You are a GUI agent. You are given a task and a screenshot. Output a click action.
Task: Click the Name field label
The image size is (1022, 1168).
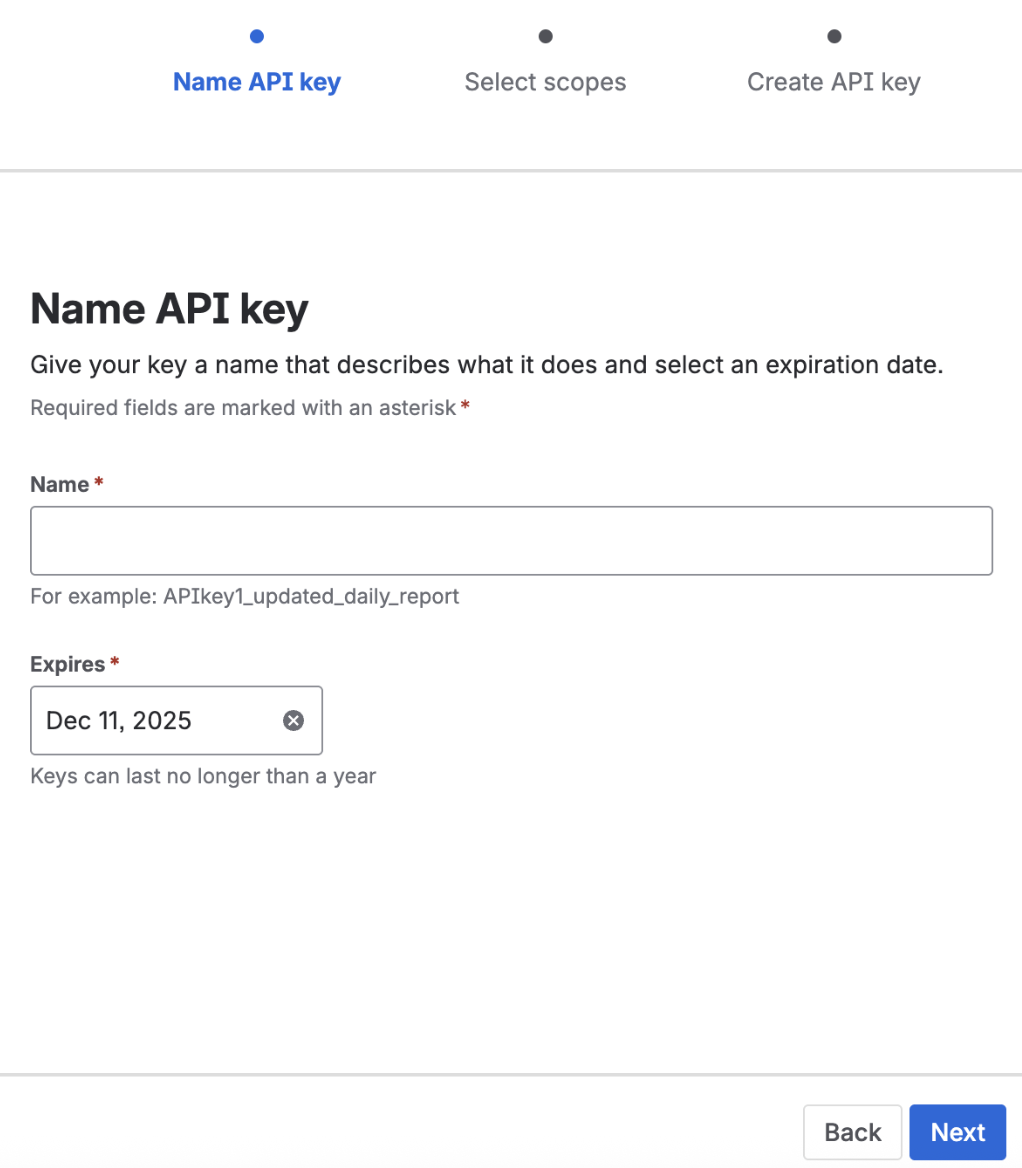tap(60, 485)
